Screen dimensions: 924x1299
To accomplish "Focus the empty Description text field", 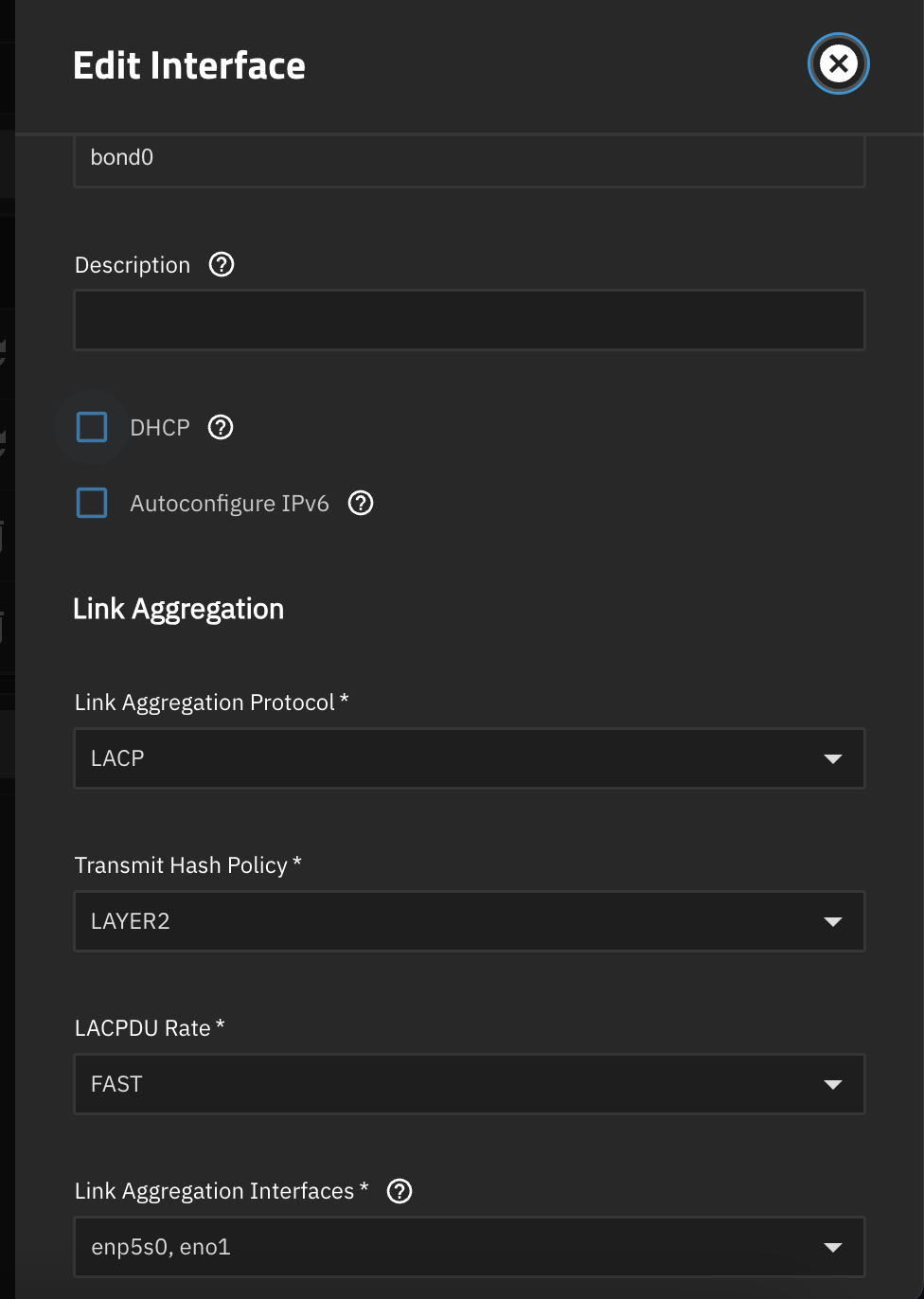I will [470, 320].
